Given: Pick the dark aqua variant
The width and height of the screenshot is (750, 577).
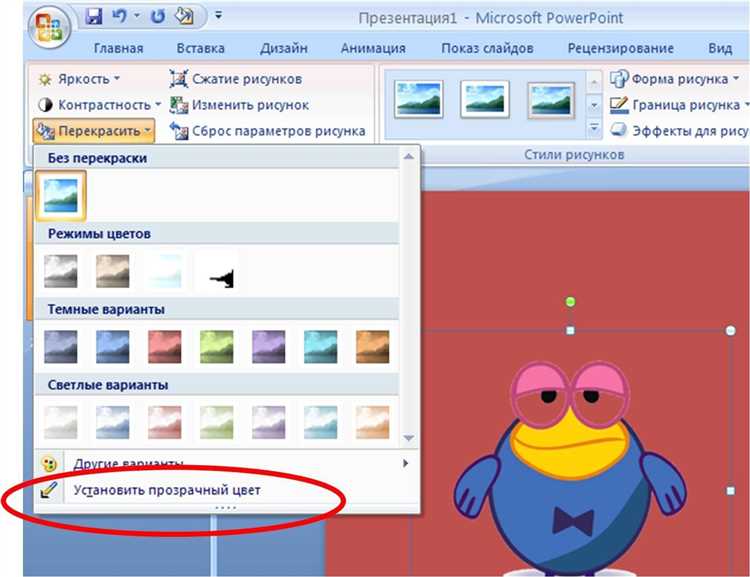Looking at the screenshot, I should [320, 347].
